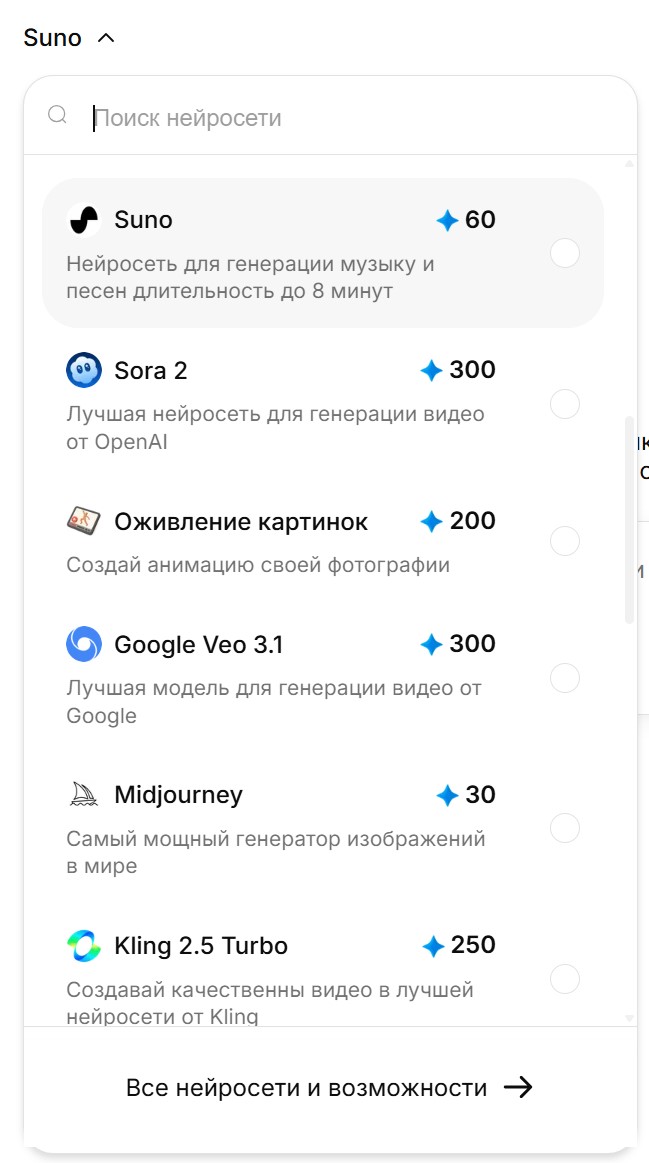
Task: Select the Midjourney radio button
Action: coord(565,828)
